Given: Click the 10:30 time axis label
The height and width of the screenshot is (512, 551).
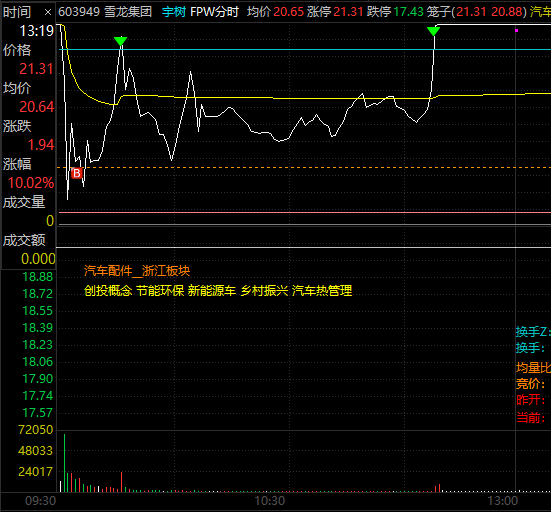Looking at the screenshot, I should click(x=270, y=501).
